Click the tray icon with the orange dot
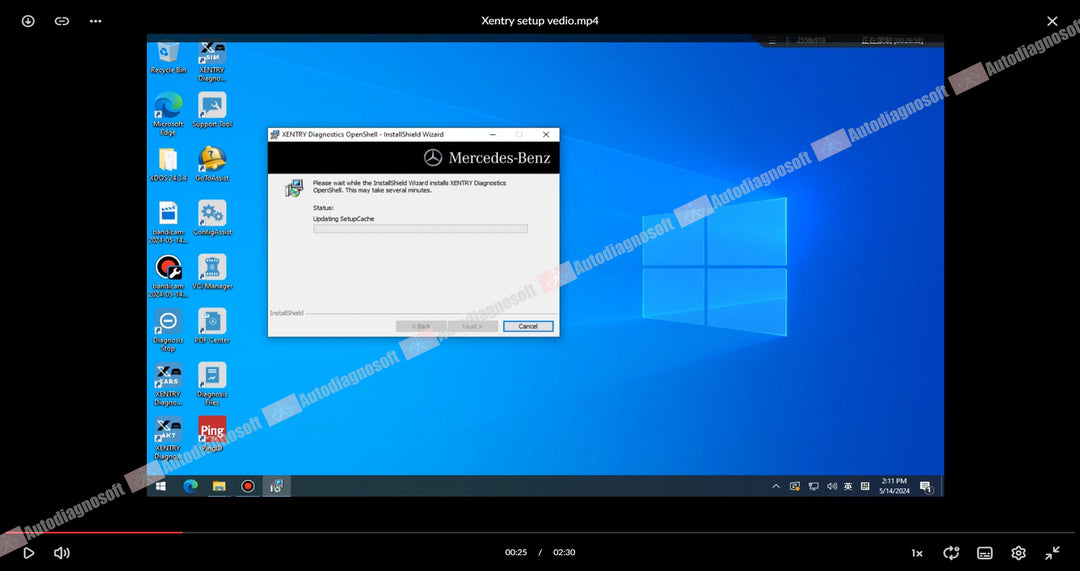 (x=795, y=486)
